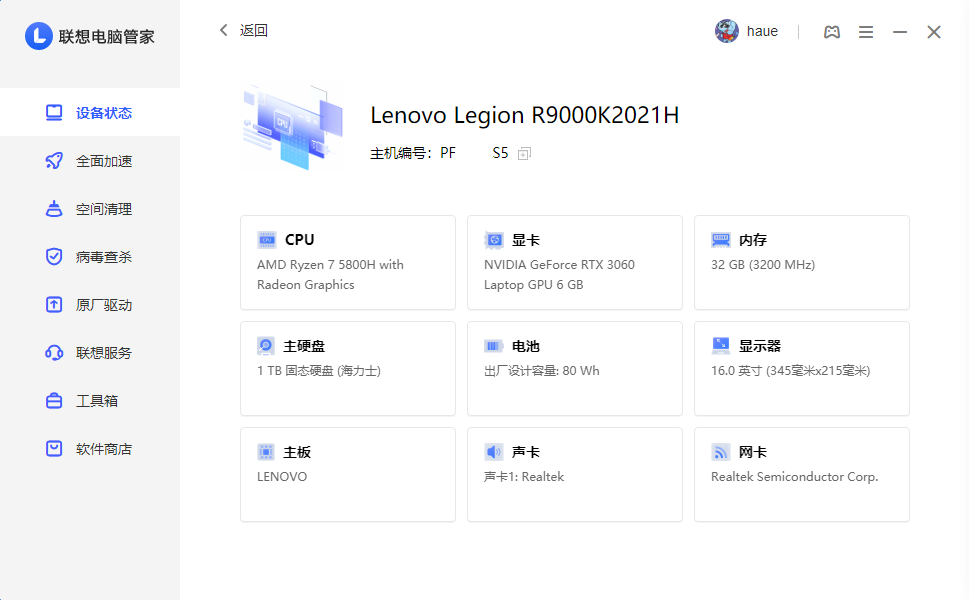Open 联想服务 in the sidebar
The height and width of the screenshot is (601, 969).
(90, 353)
